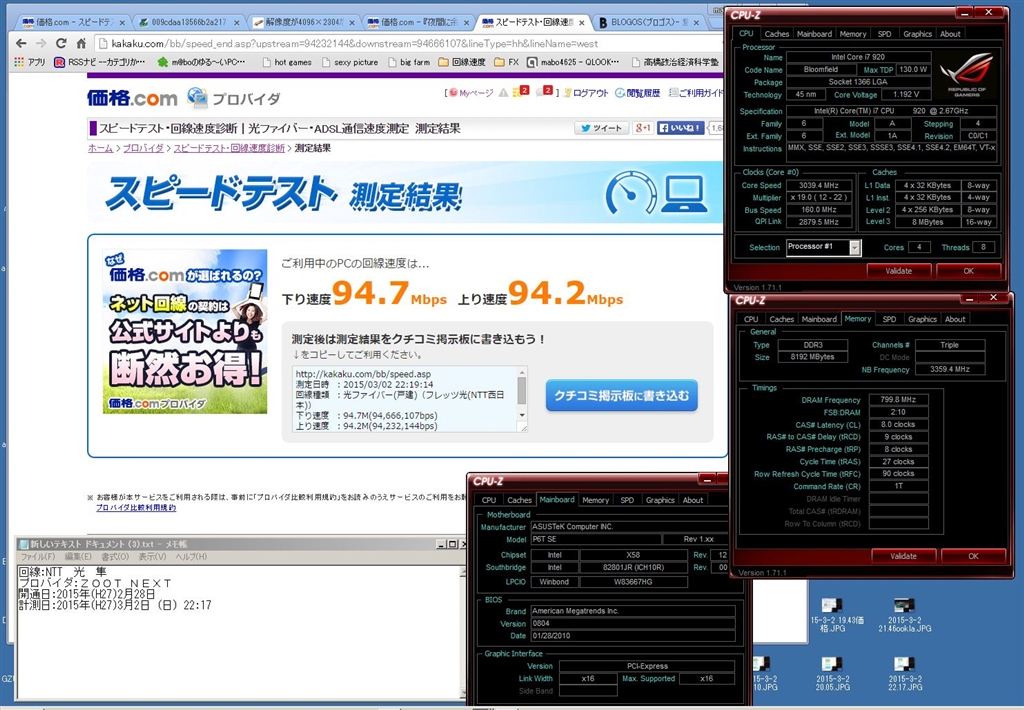
Task: Click the result textbox scrollbar down arrow
Action: (x=522, y=415)
